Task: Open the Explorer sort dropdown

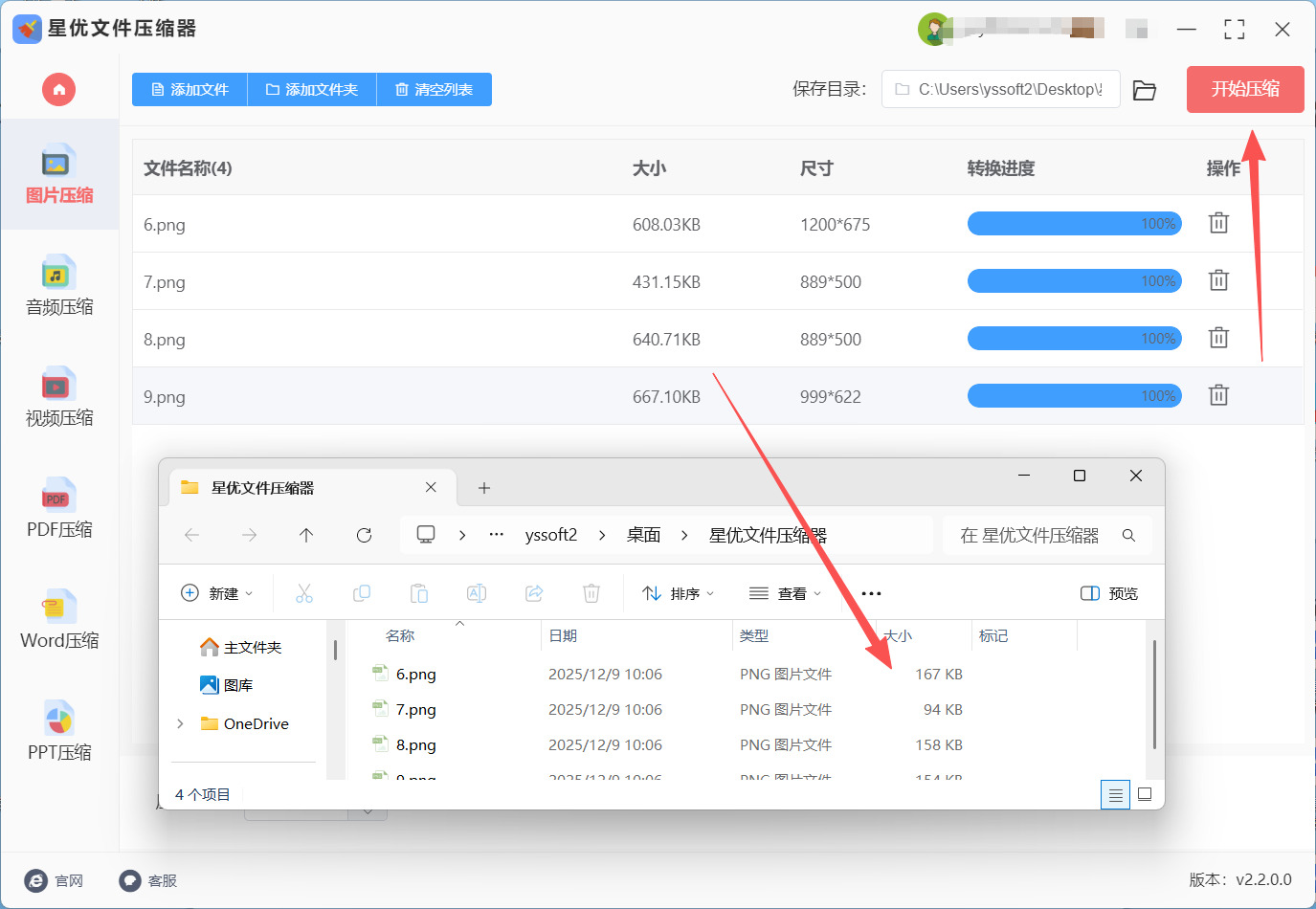Action: (x=679, y=593)
